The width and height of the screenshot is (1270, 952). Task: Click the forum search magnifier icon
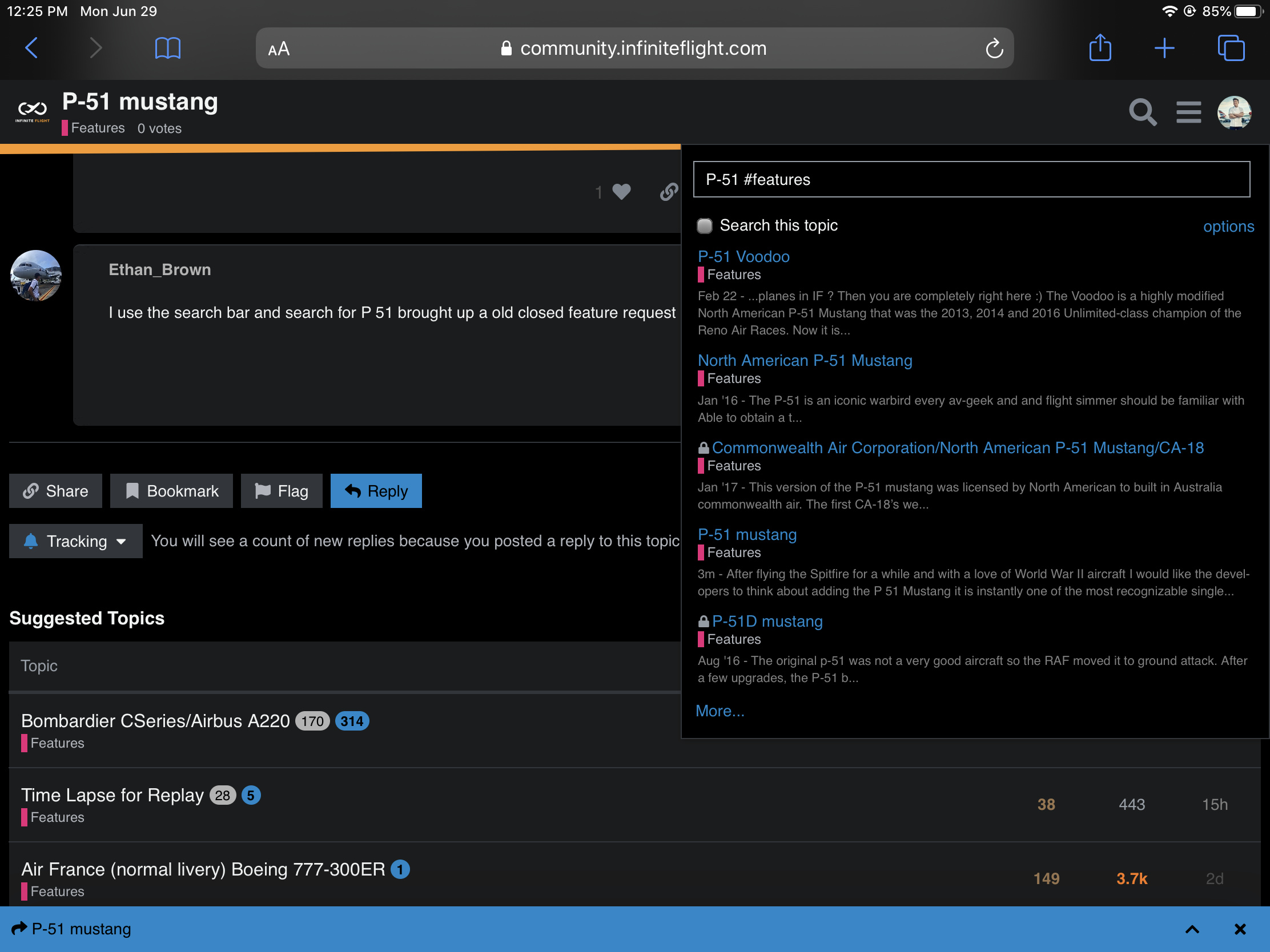[x=1142, y=112]
